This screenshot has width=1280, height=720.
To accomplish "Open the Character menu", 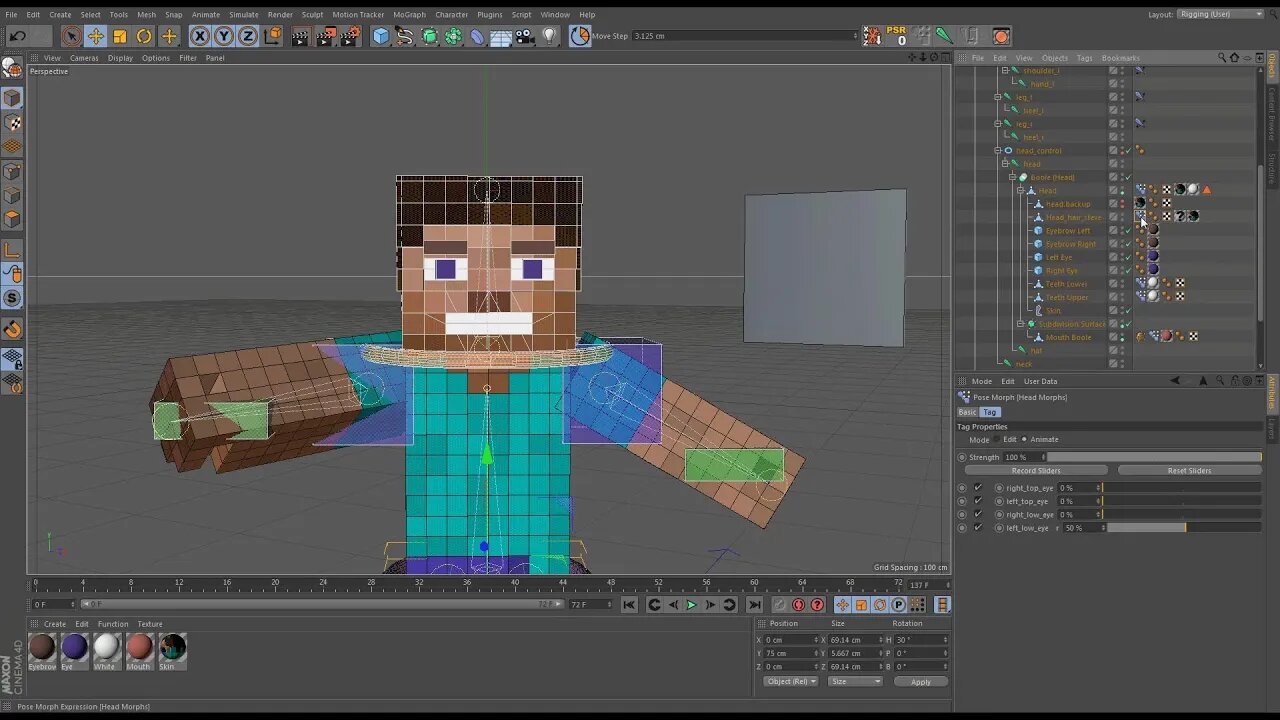I will (451, 14).
